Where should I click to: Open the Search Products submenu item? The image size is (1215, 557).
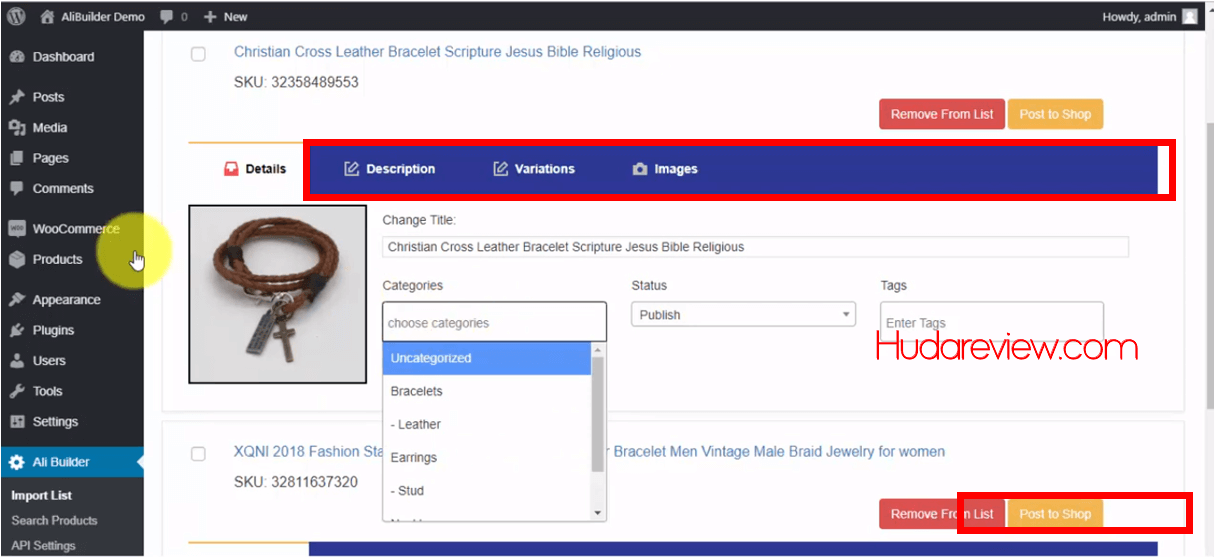[x=54, y=520]
